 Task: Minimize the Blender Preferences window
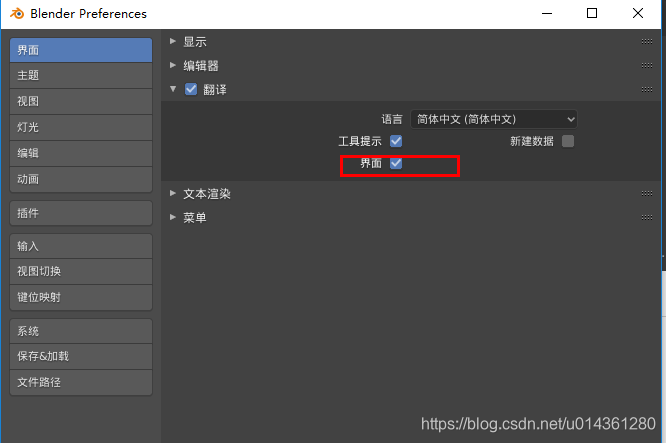(547, 14)
